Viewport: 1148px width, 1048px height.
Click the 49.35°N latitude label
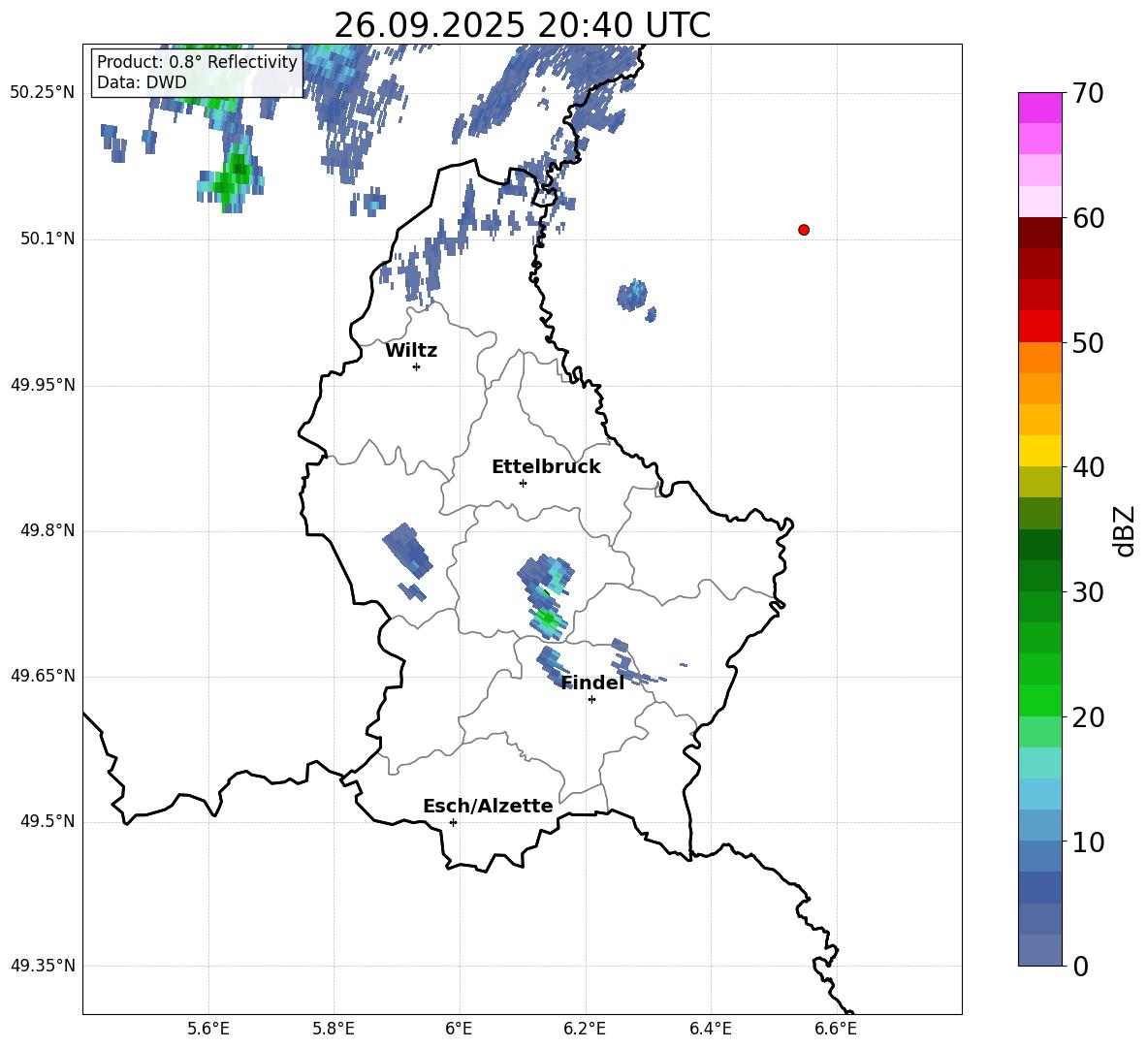coord(43,966)
